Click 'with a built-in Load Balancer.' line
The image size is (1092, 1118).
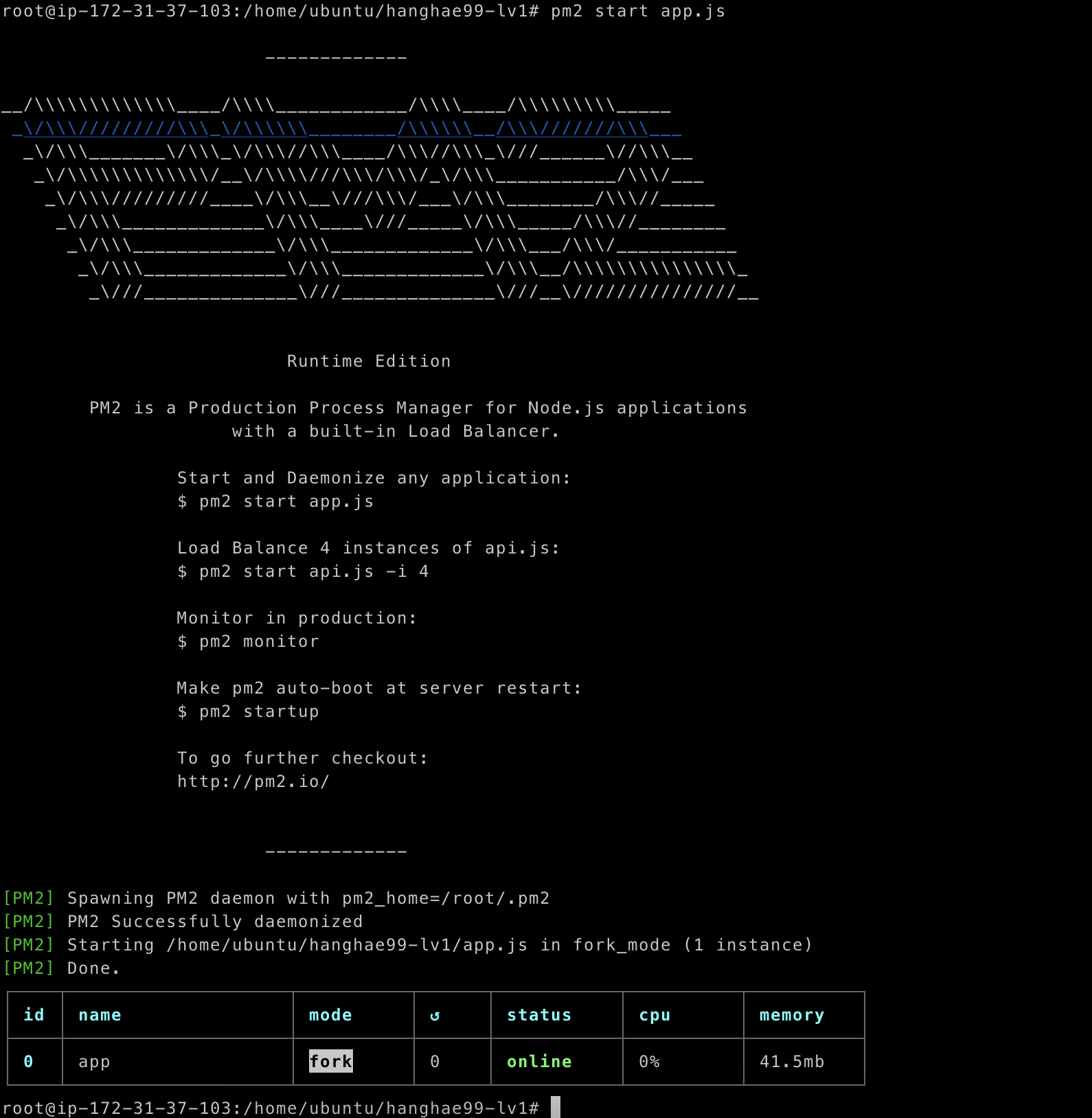(x=396, y=431)
